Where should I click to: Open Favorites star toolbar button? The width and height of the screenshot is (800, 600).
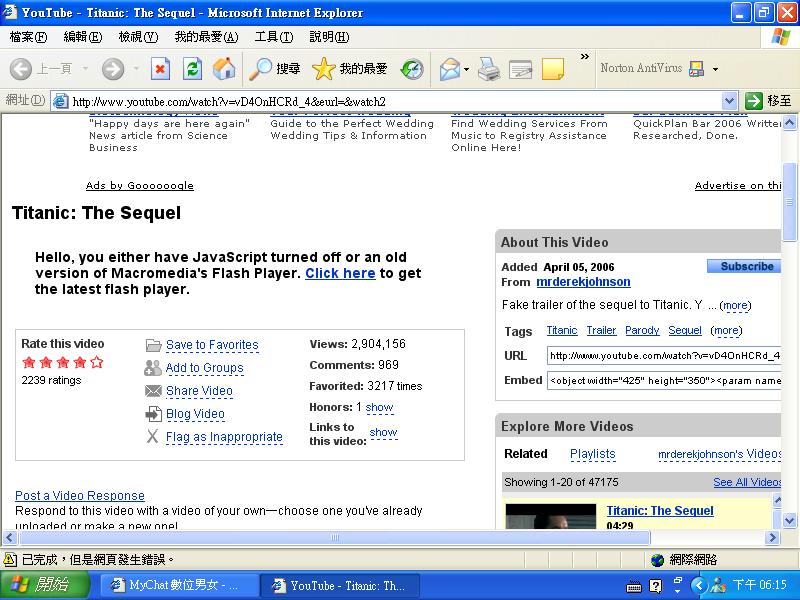tap(349, 69)
